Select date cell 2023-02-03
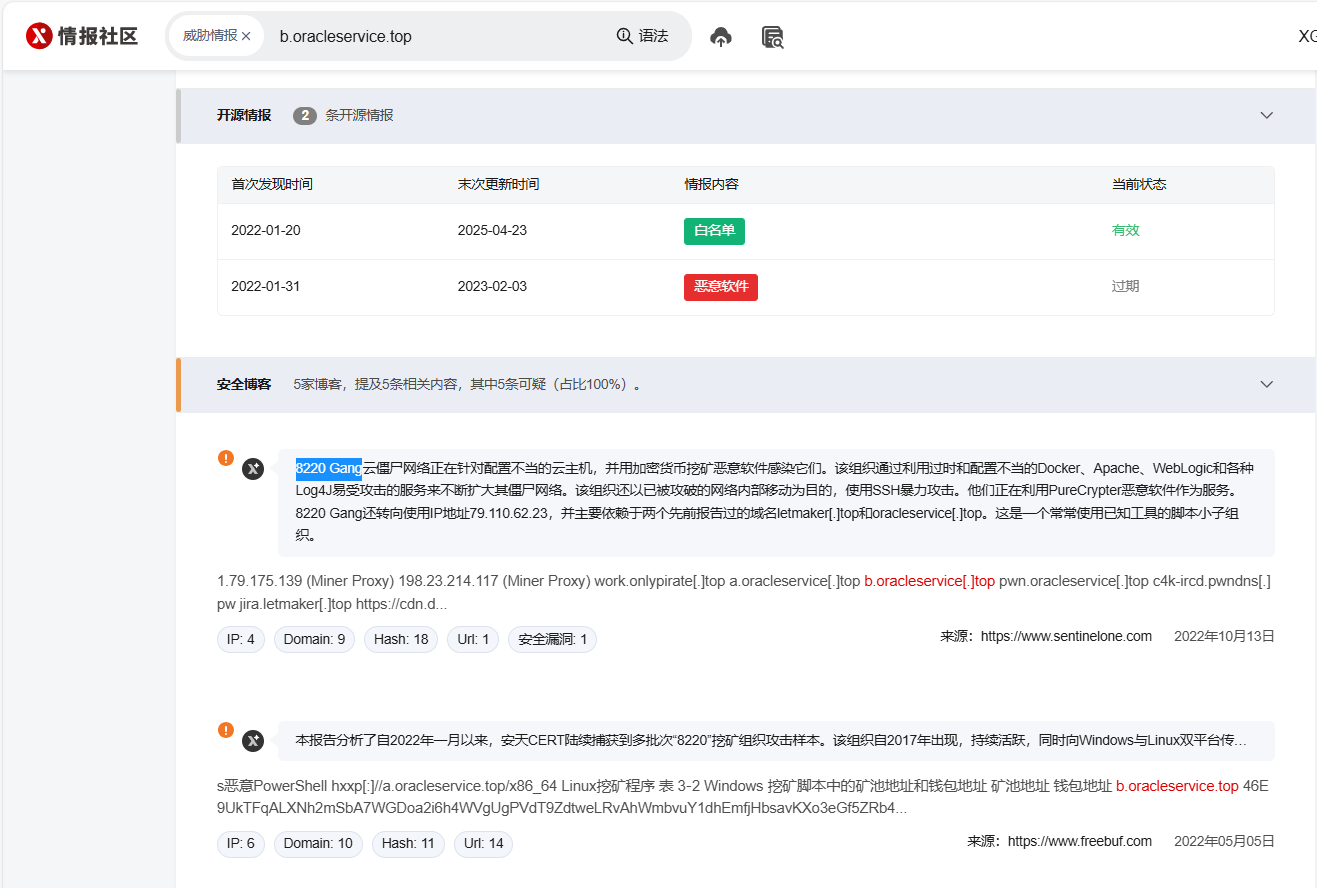 [x=492, y=287]
